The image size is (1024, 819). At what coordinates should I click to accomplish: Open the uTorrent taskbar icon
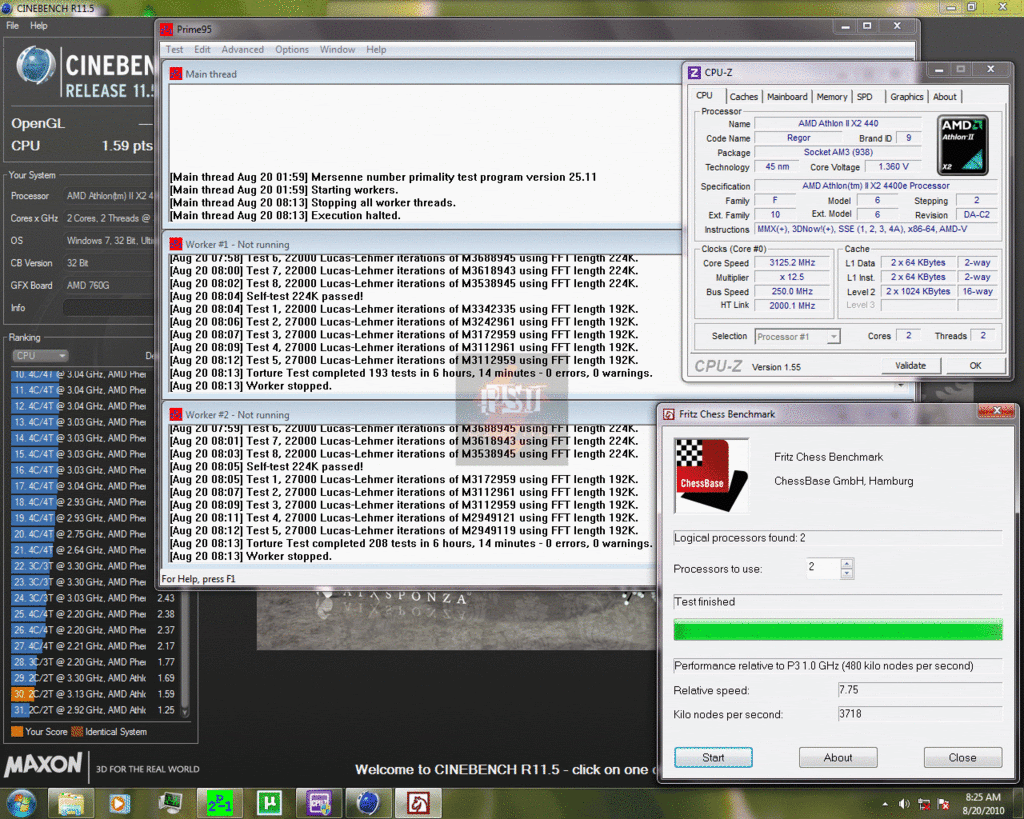pyautogui.click(x=269, y=803)
